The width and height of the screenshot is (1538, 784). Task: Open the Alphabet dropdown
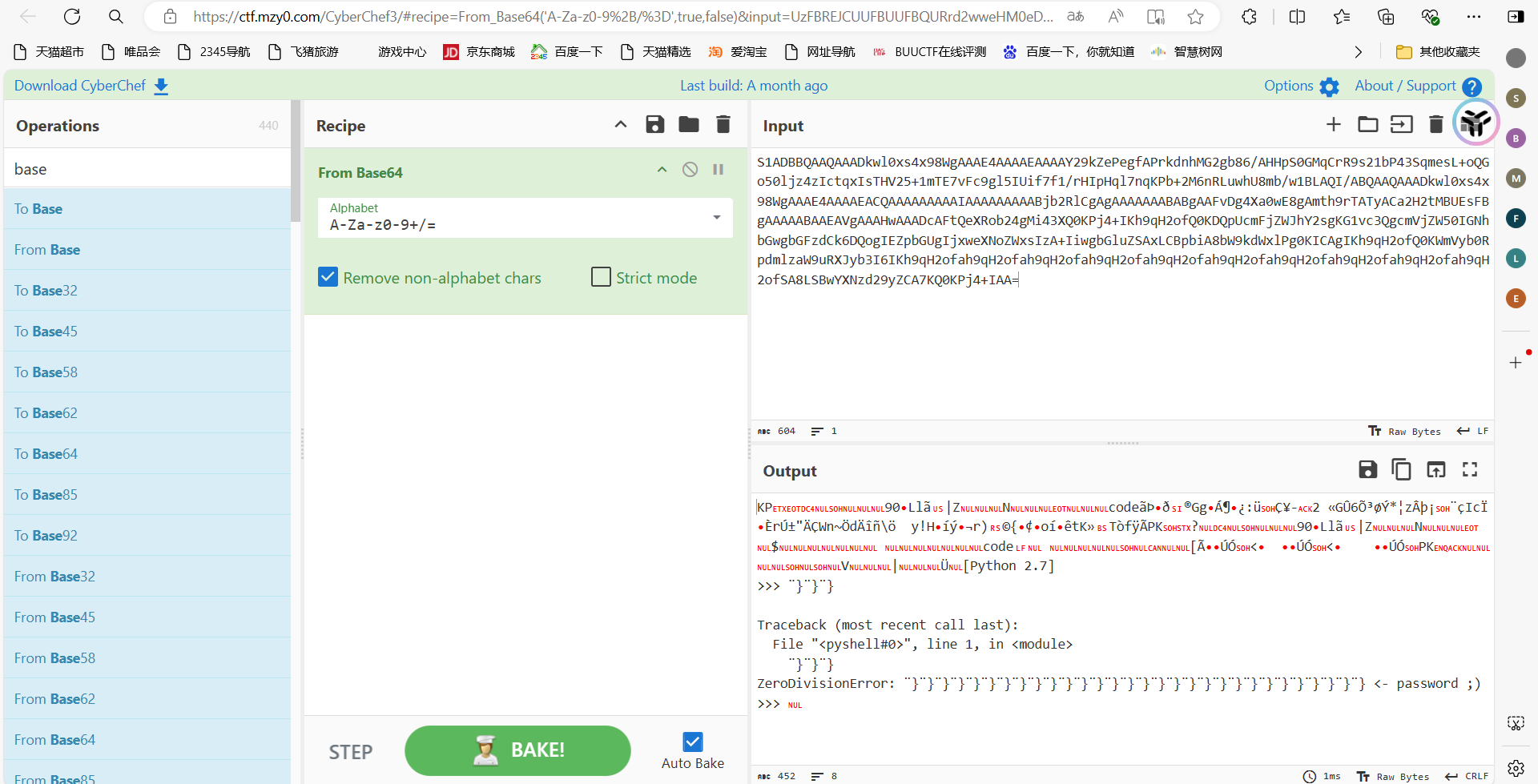tap(525, 218)
